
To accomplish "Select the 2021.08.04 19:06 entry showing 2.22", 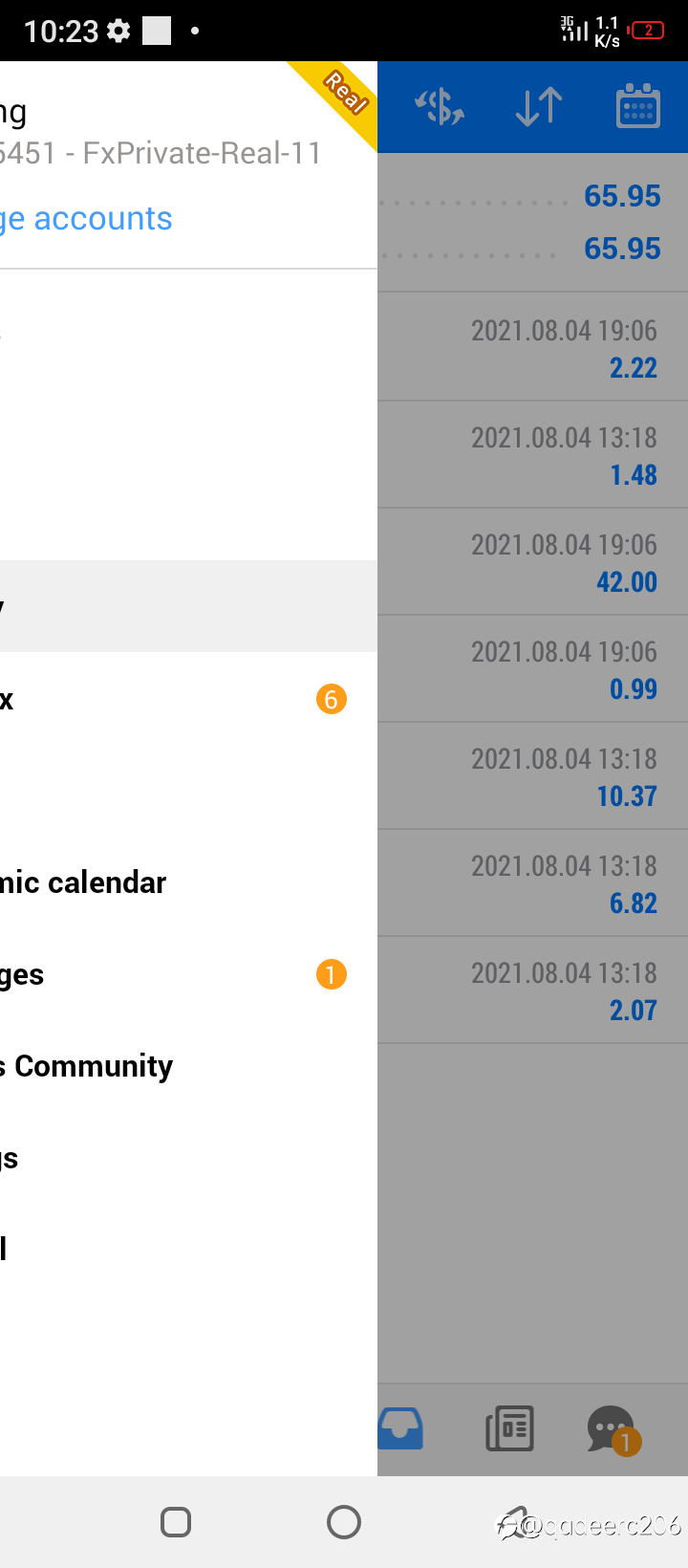I will point(533,347).
